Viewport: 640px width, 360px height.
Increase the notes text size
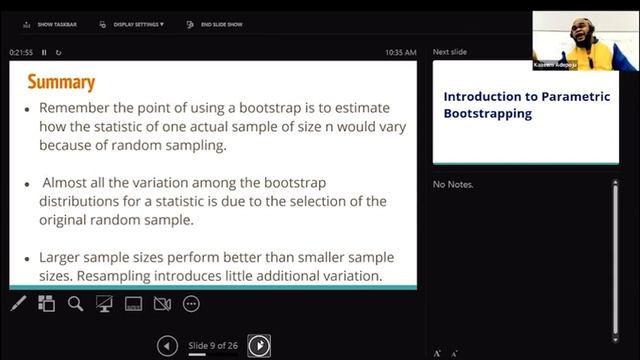[x=437, y=353]
